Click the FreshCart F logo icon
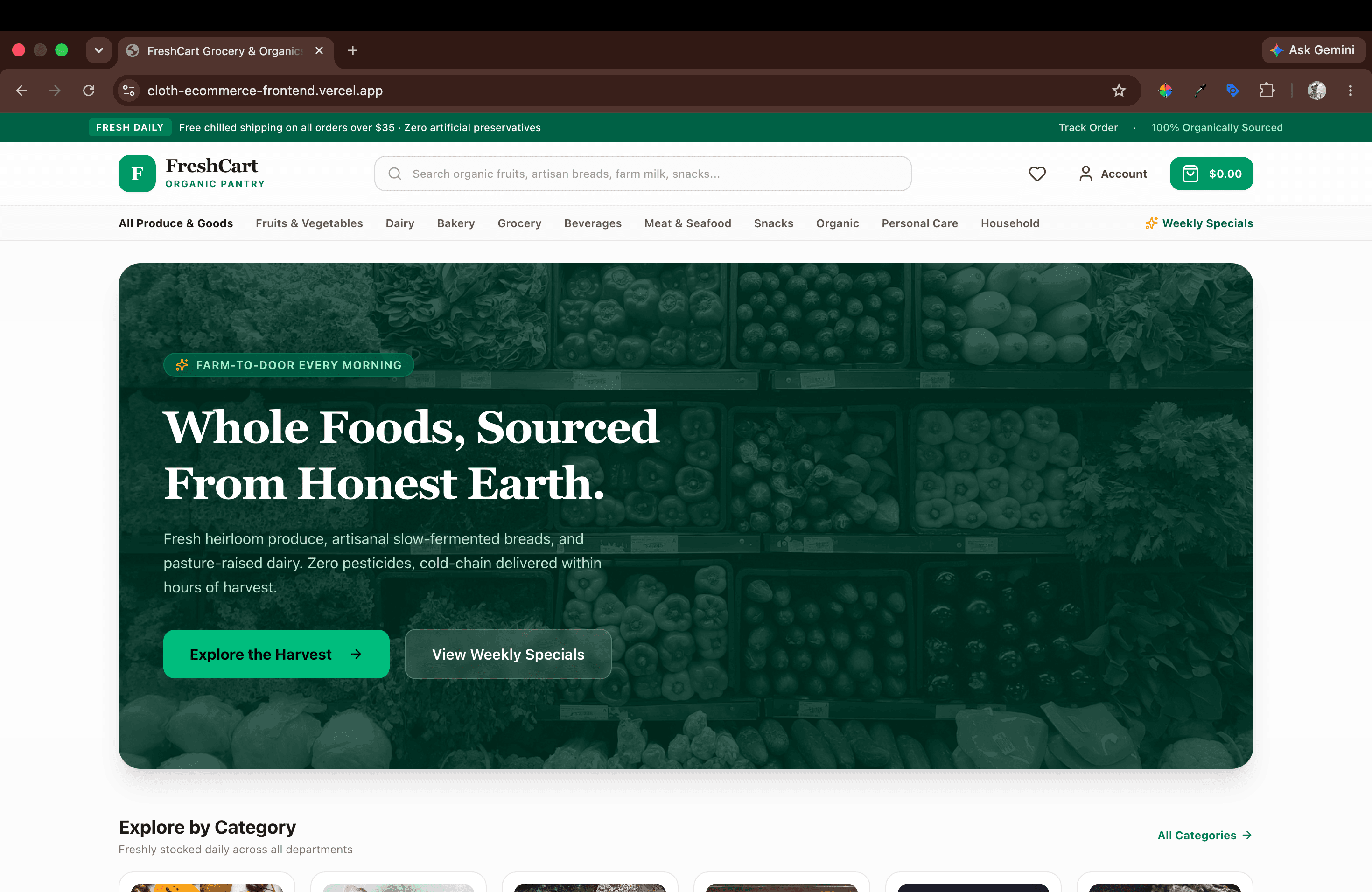1372x892 pixels. [x=137, y=174]
